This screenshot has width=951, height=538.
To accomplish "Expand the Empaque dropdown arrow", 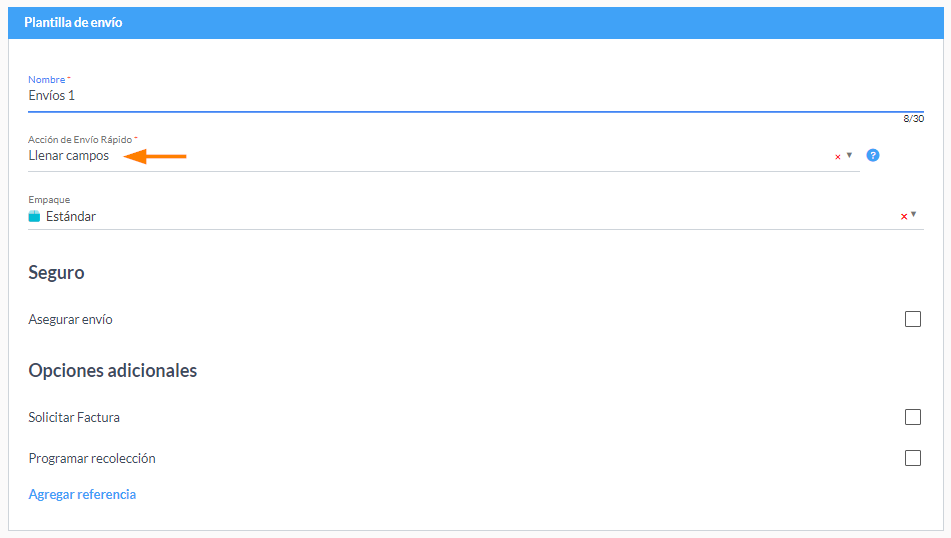I will tap(913, 214).
